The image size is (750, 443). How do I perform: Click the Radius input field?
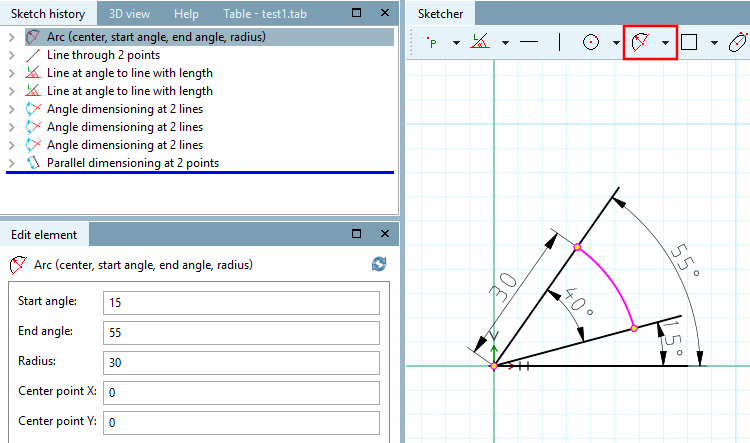click(x=241, y=363)
